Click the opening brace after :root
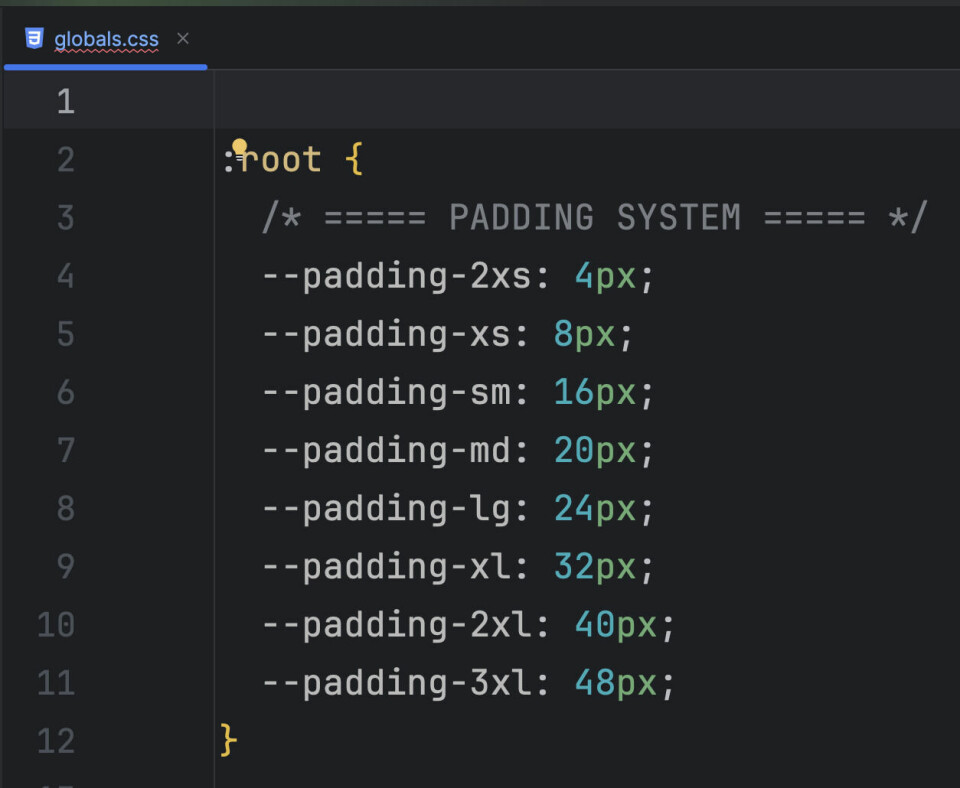 click(x=354, y=159)
